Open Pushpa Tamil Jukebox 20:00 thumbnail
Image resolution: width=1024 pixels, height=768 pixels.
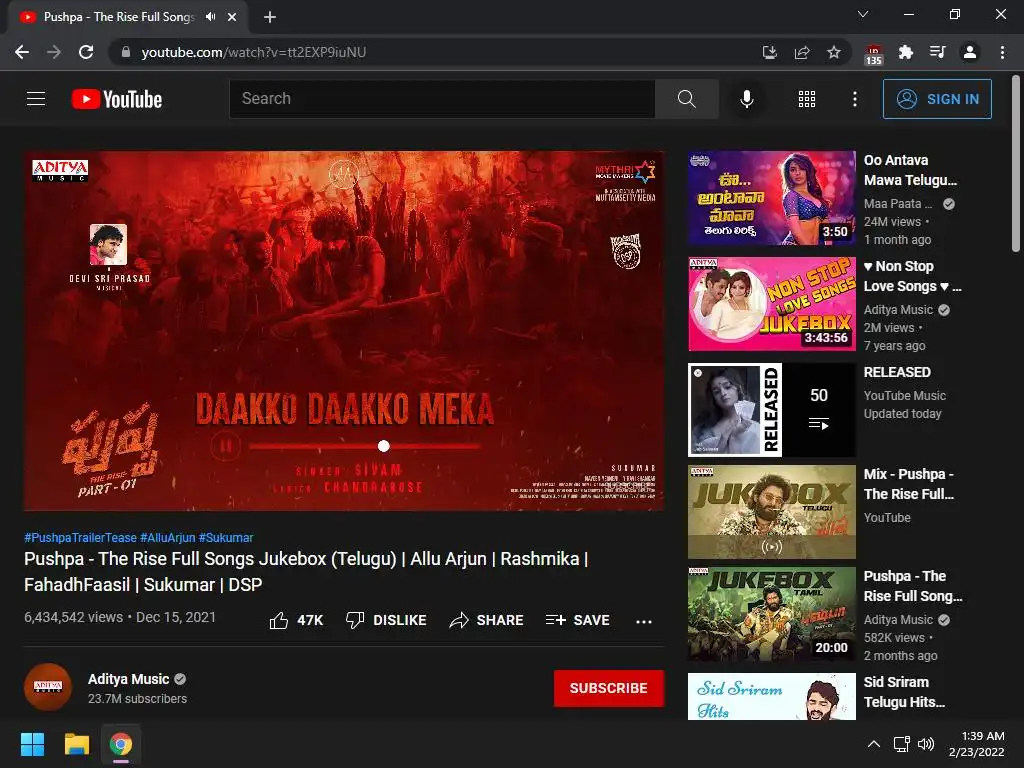772,614
